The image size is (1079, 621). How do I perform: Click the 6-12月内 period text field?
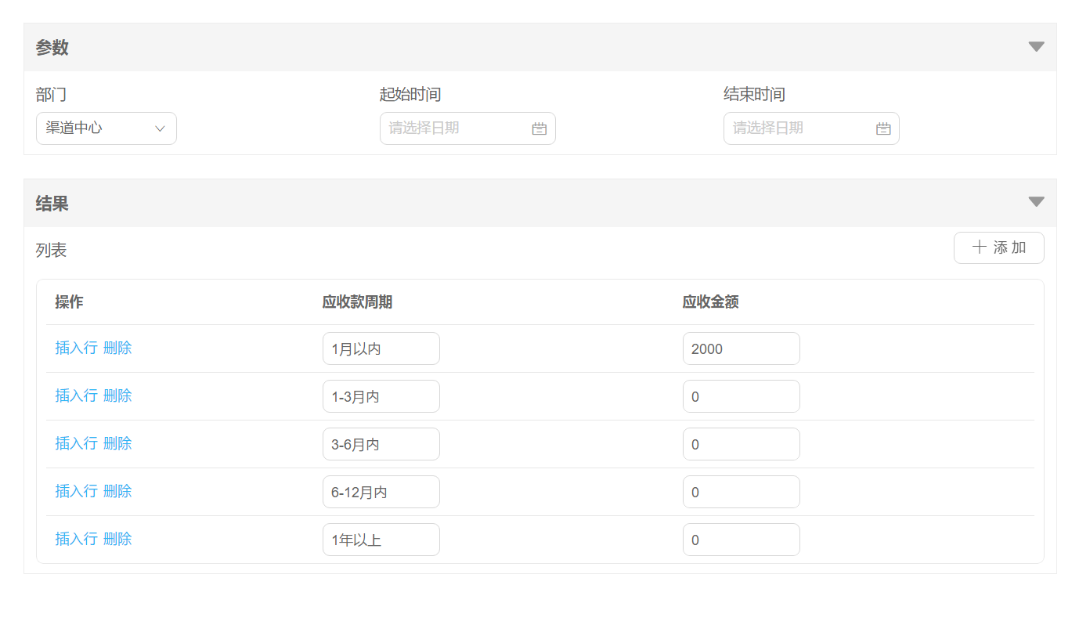380,492
